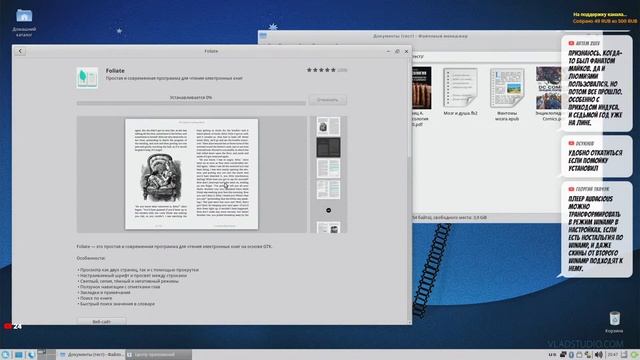Open the file manager window menu icon
The image size is (640, 360).
263,36
